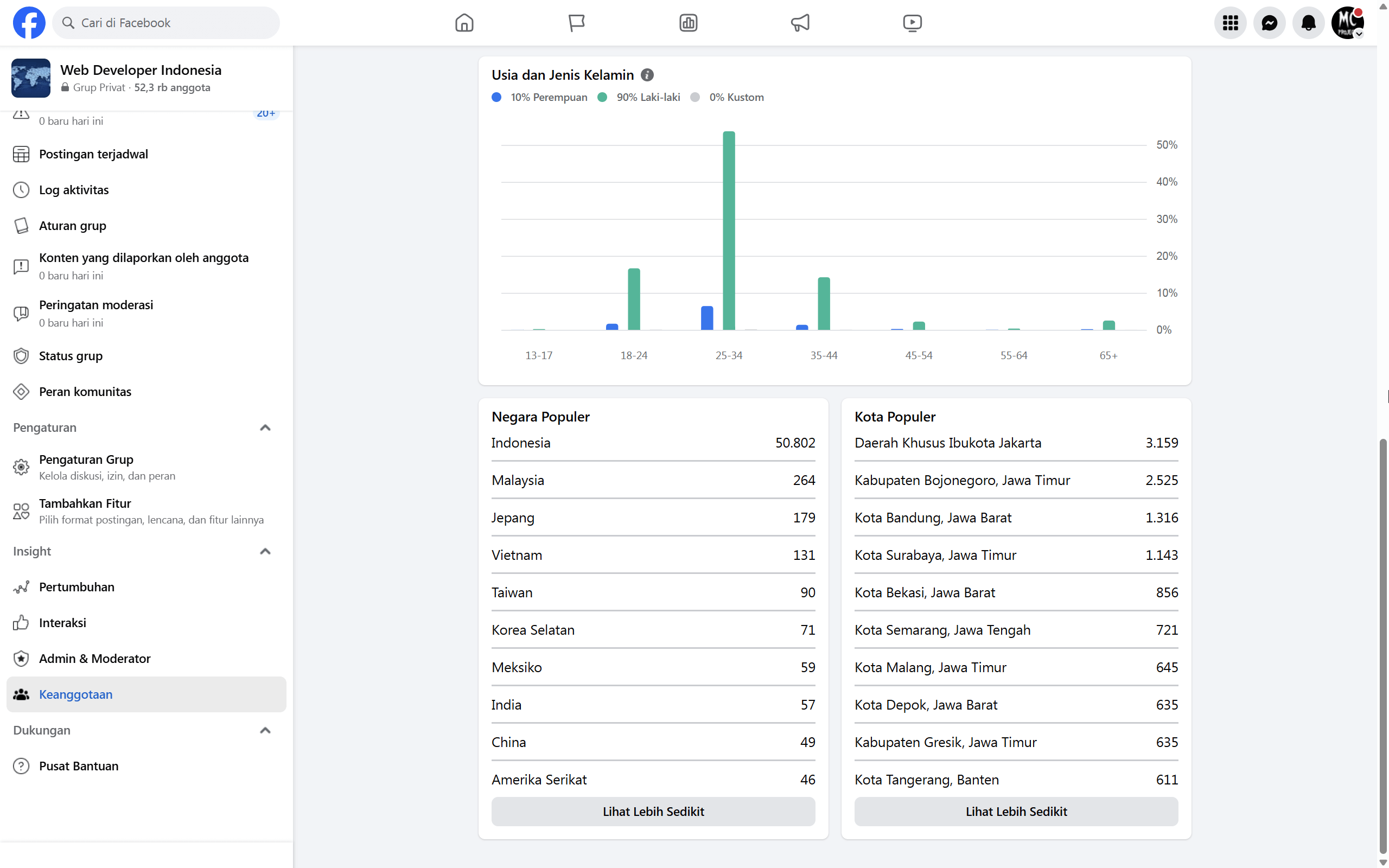Collapse the Dukungan section
This screenshot has height=868, width=1389.
(x=265, y=730)
